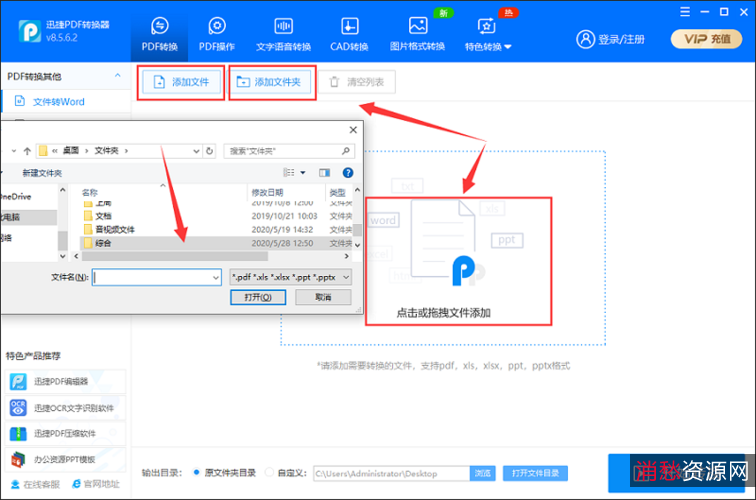Select 自定义 radio button

tap(270, 473)
